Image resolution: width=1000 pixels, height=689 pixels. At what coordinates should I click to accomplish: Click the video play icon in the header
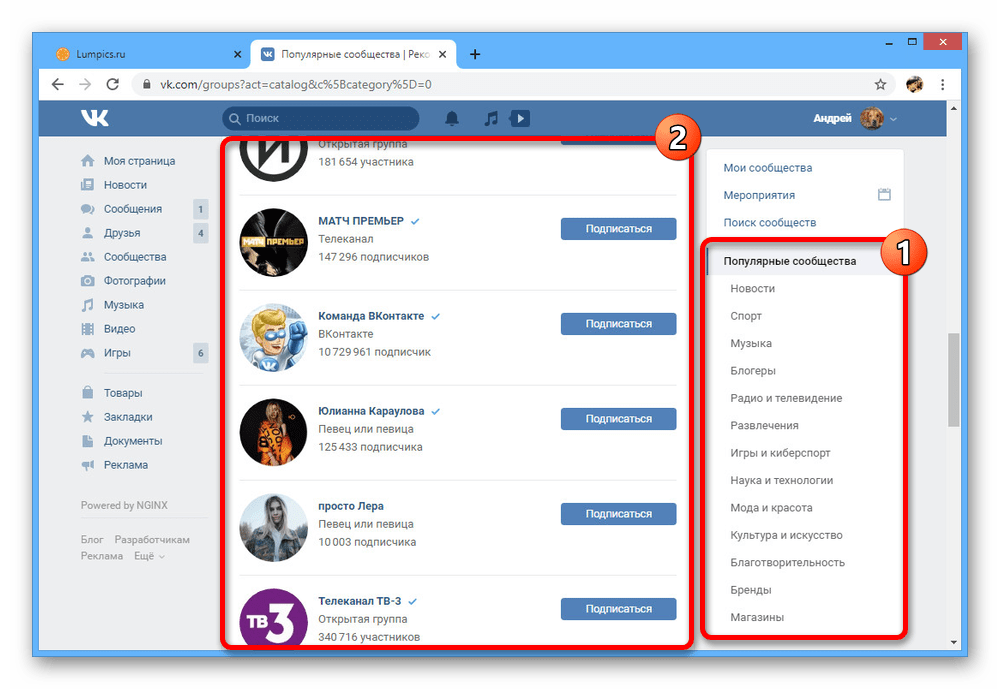(520, 118)
